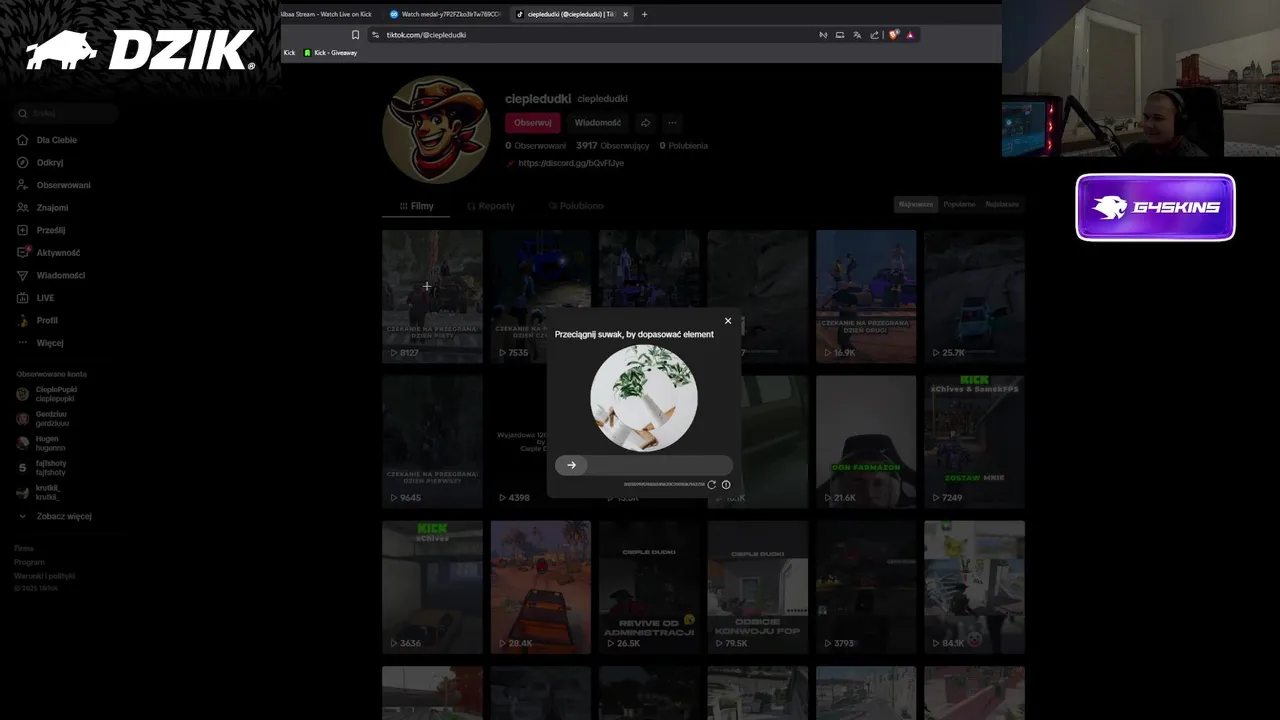1280x720 pixels.
Task: Click the TikTok search field
Action: click(x=65, y=114)
